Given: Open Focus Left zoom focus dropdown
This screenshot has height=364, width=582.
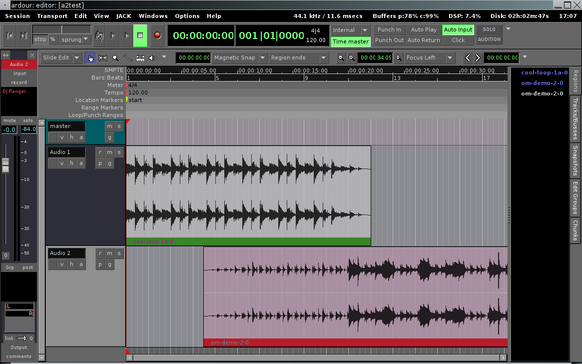Looking at the screenshot, I should 429,58.
